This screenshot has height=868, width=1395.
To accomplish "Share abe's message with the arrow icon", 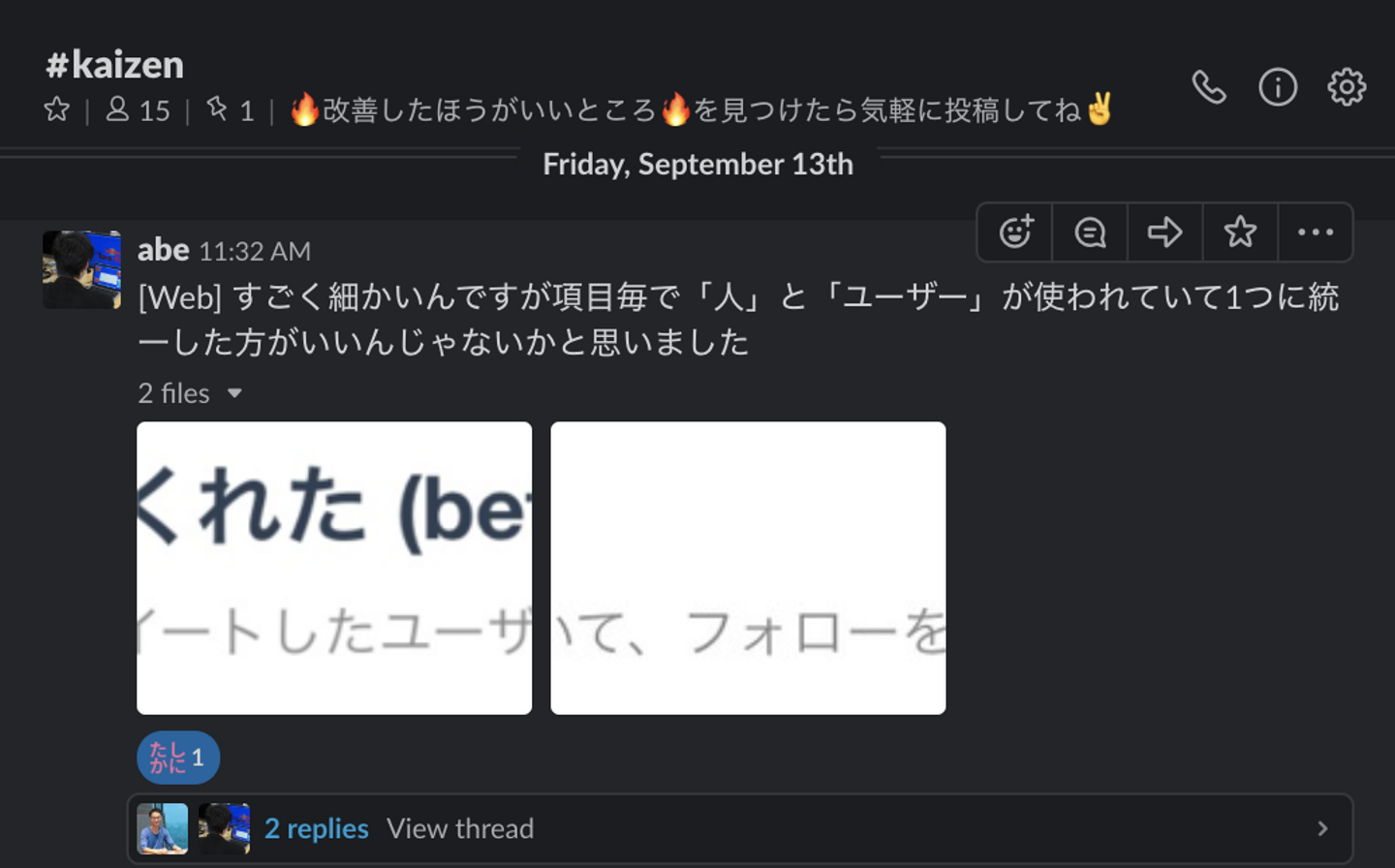I will point(1164,232).
